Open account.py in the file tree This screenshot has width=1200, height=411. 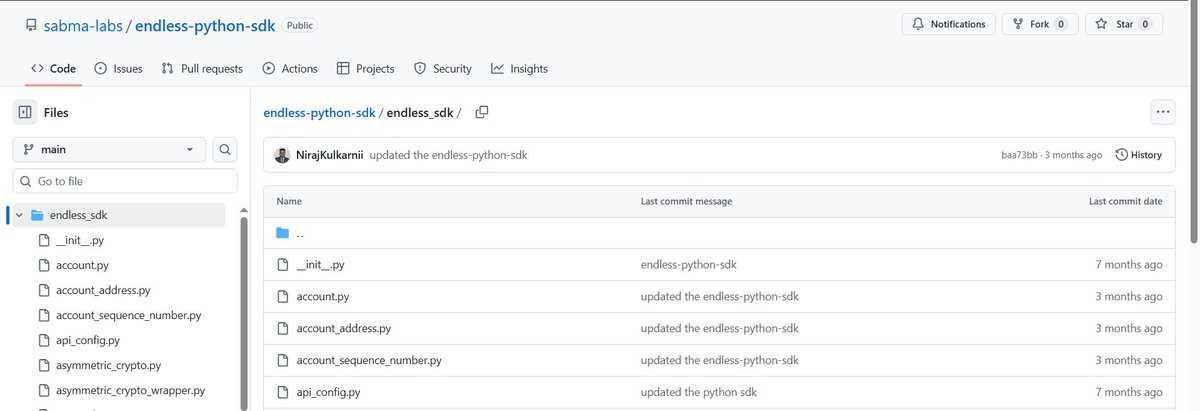[82, 265]
